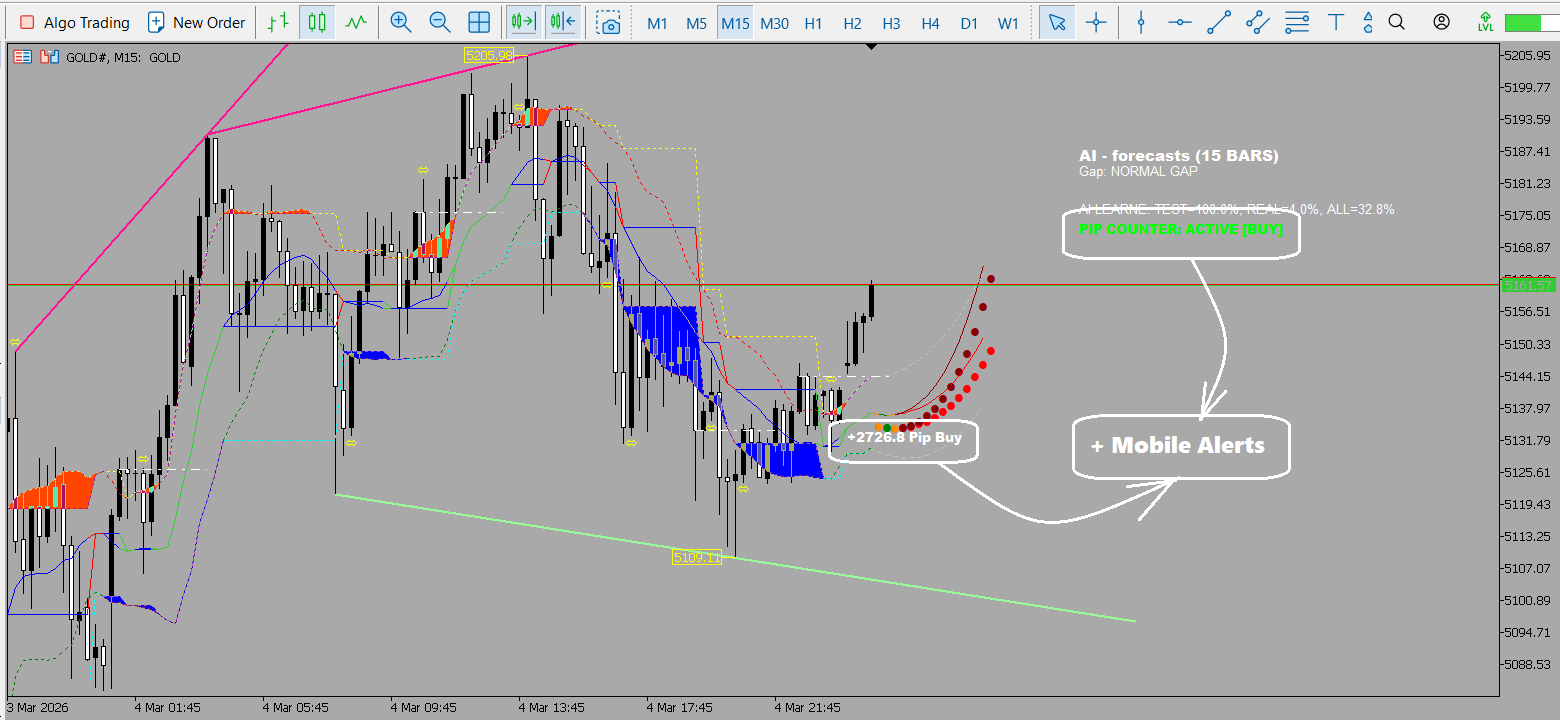
Task: Select the pink upper trendline
Action: click(390, 90)
